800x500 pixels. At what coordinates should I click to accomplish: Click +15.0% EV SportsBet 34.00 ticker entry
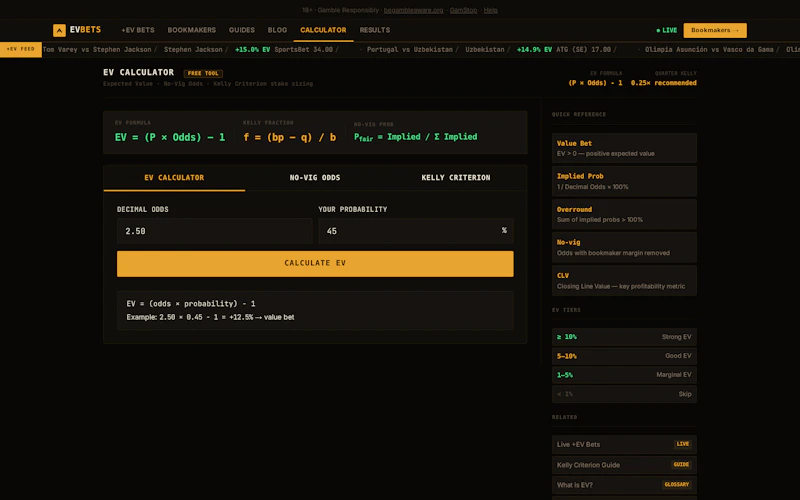click(x=284, y=49)
